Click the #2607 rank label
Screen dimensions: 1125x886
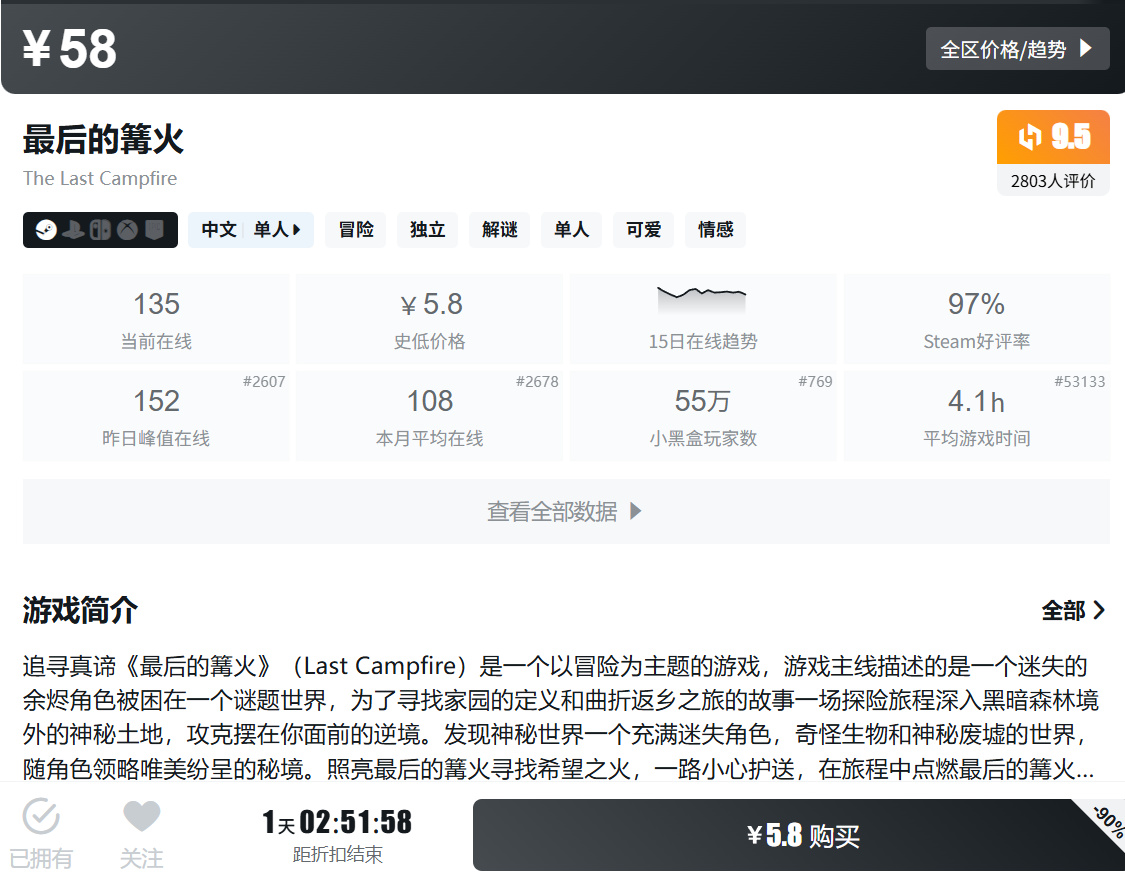263,382
